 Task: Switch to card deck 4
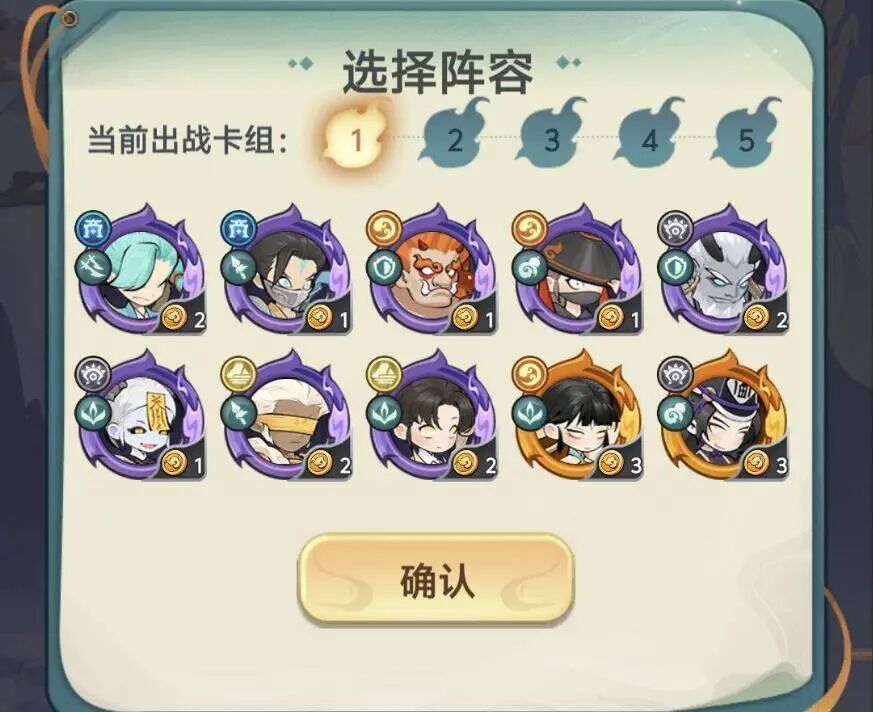click(x=649, y=134)
